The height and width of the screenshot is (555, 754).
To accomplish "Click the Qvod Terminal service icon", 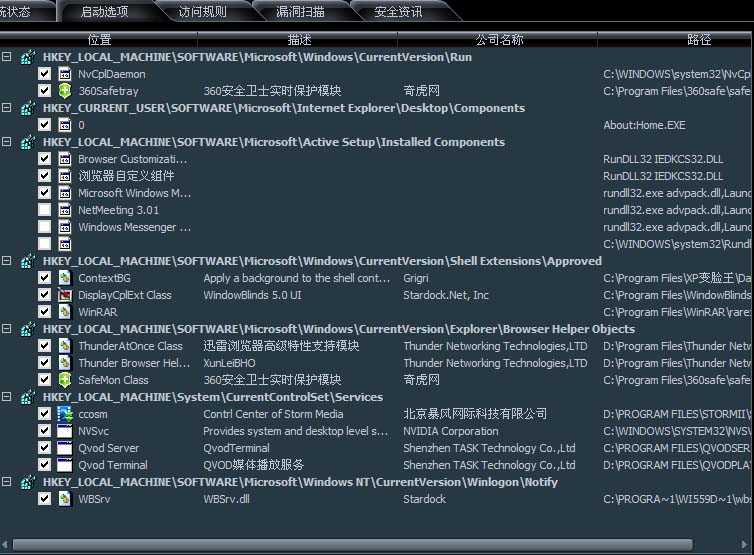I will click(x=64, y=465).
